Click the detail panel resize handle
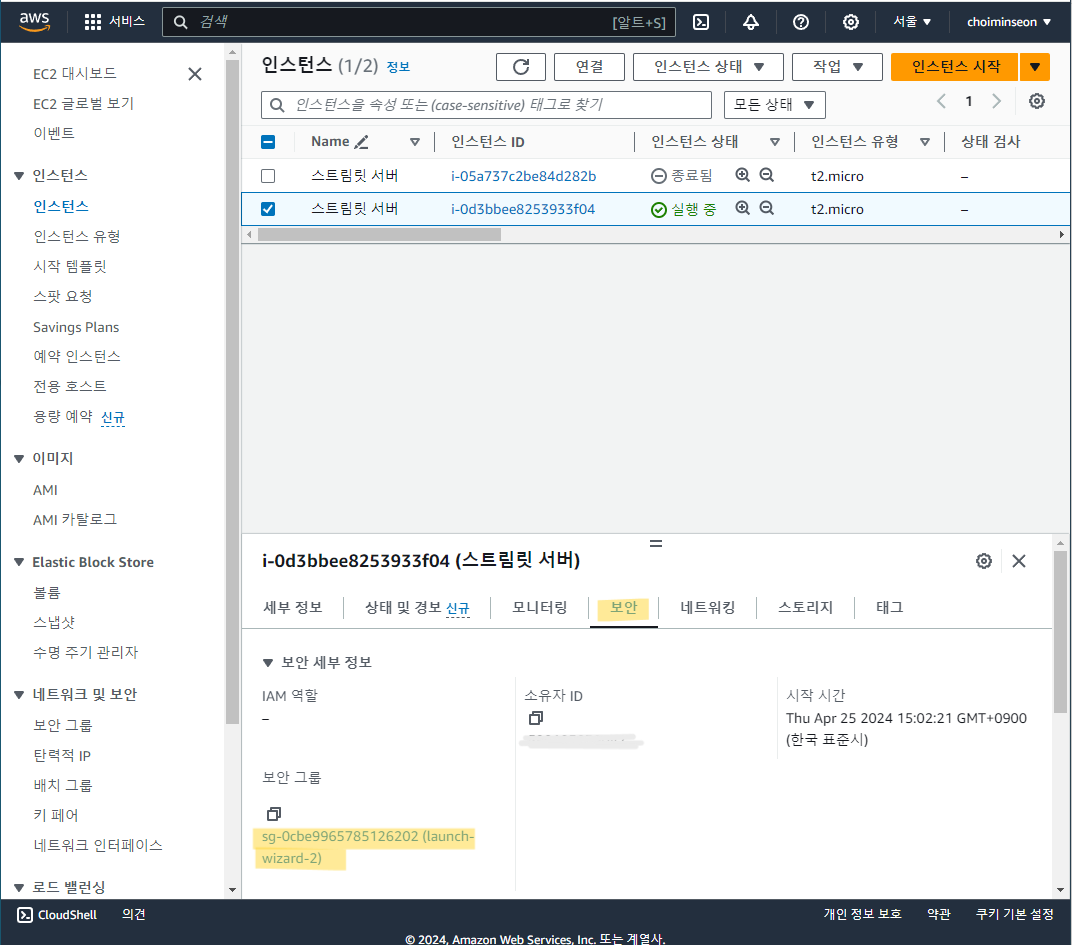1072x945 pixels. 656,544
